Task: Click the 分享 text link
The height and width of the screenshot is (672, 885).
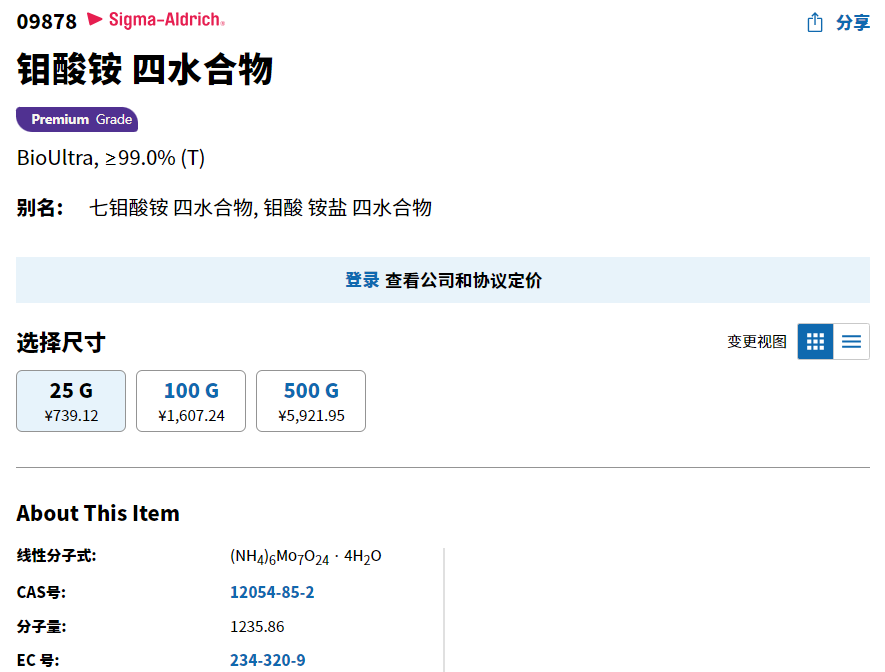Action: pos(853,22)
